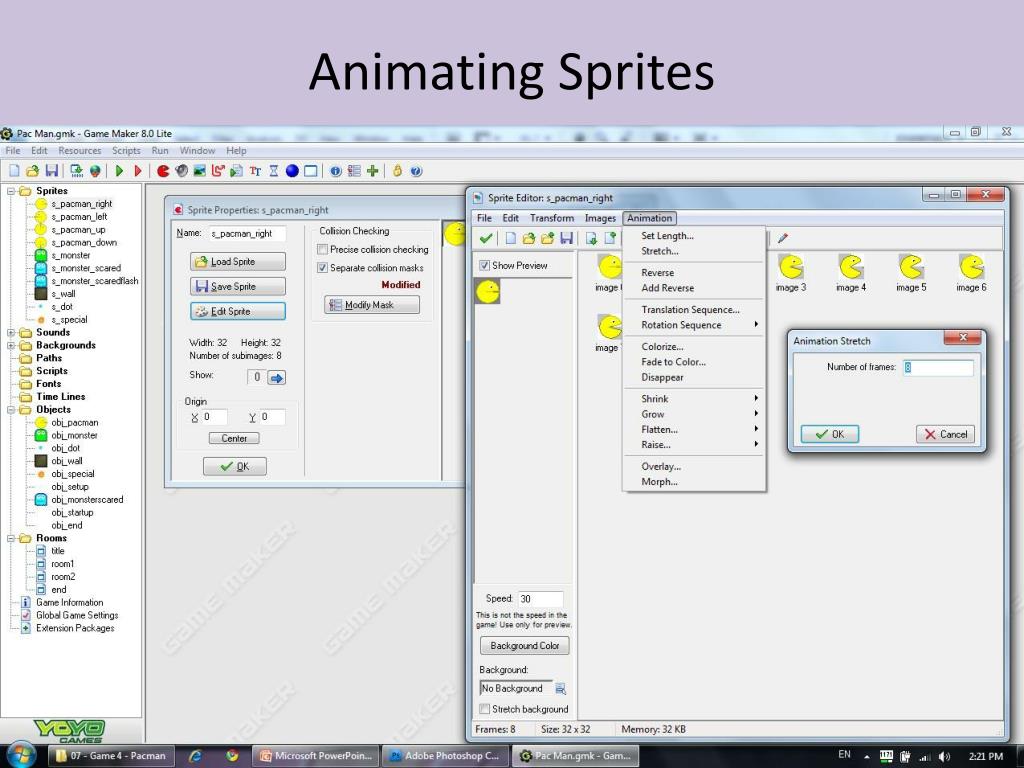This screenshot has width=1024, height=768.
Task: Choose Stretch... from the Animation menu
Action: [694, 251]
